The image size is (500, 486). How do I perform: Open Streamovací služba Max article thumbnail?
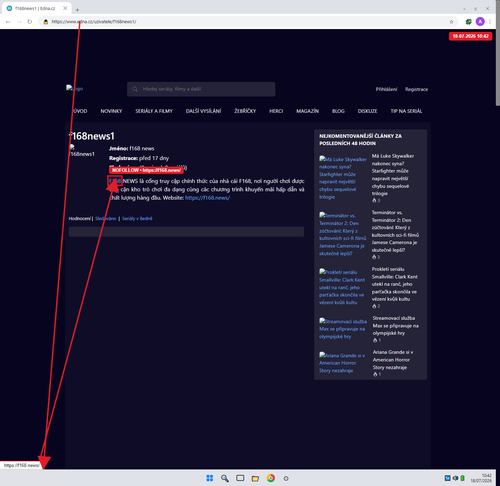pos(343,329)
